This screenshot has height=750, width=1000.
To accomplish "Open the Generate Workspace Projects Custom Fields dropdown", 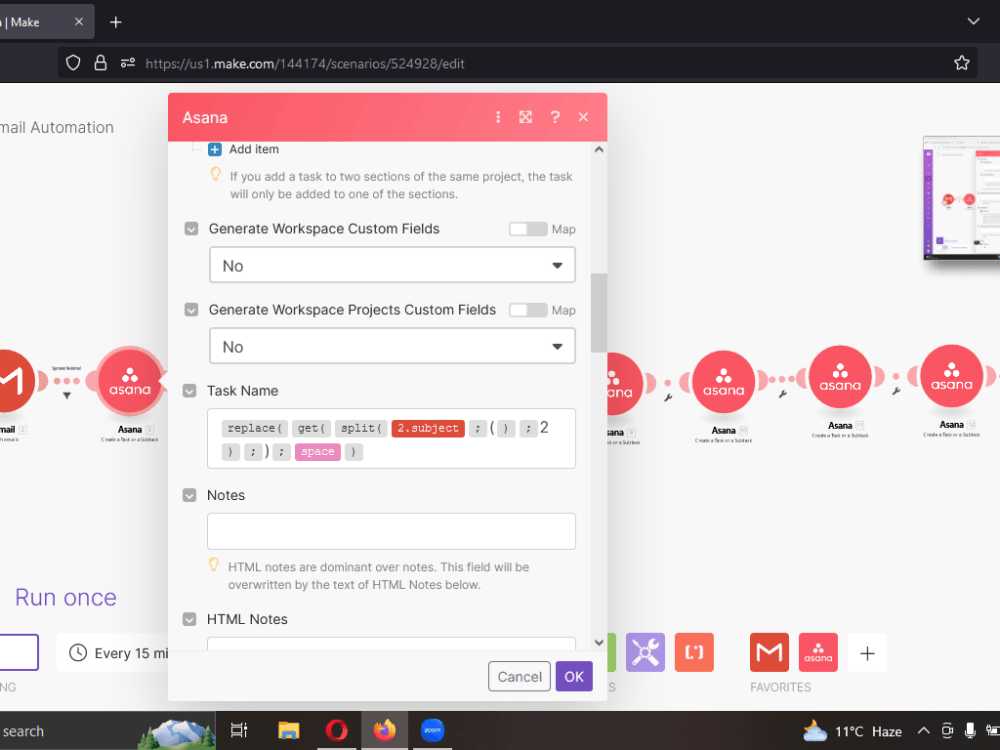I will 392,346.
